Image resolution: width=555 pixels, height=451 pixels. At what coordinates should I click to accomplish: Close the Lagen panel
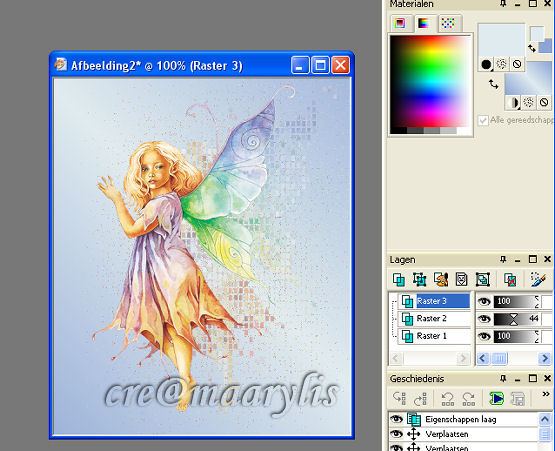[547, 259]
